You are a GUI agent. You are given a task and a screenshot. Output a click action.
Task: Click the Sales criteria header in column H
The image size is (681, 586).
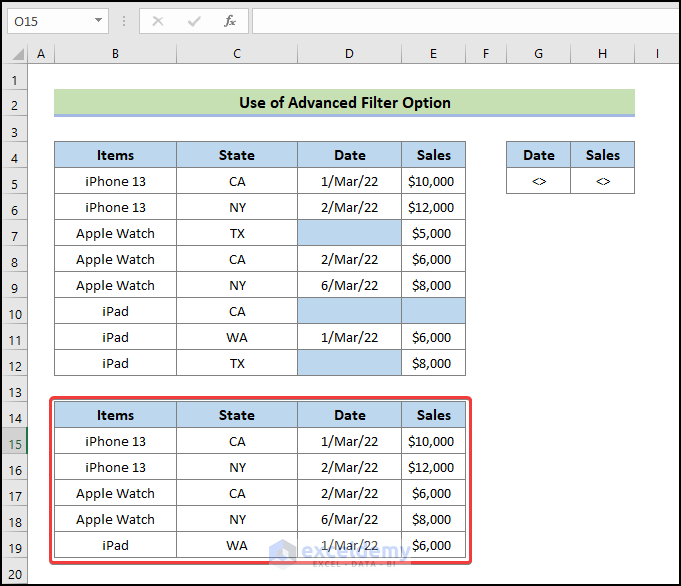pyautogui.click(x=602, y=155)
